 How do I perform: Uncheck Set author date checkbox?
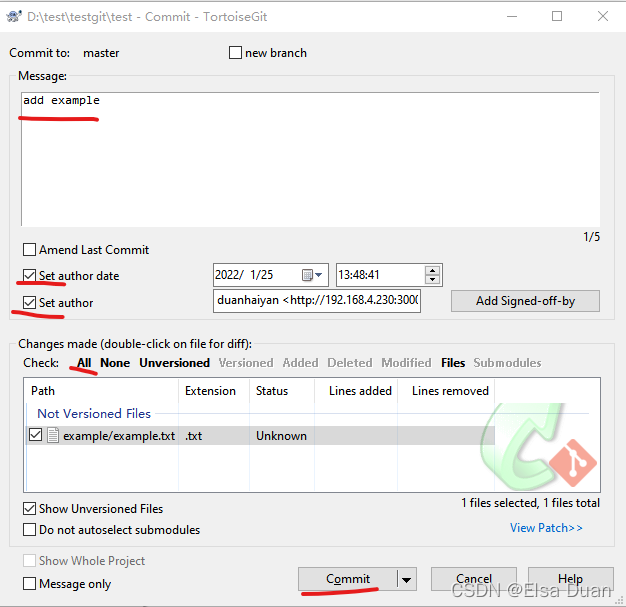tap(30, 276)
